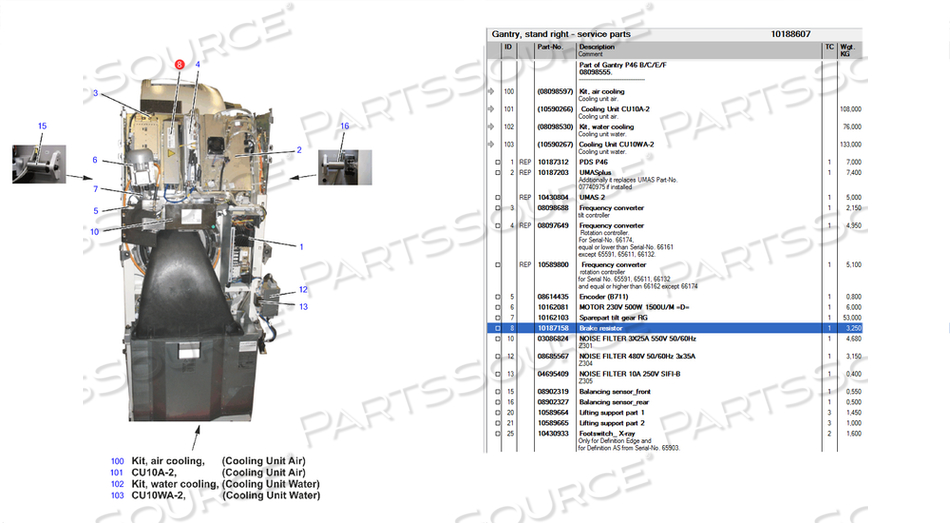Image resolution: width=950 pixels, height=523 pixels.
Task: Select callout number 5 in the diagram
Action: click(96, 211)
